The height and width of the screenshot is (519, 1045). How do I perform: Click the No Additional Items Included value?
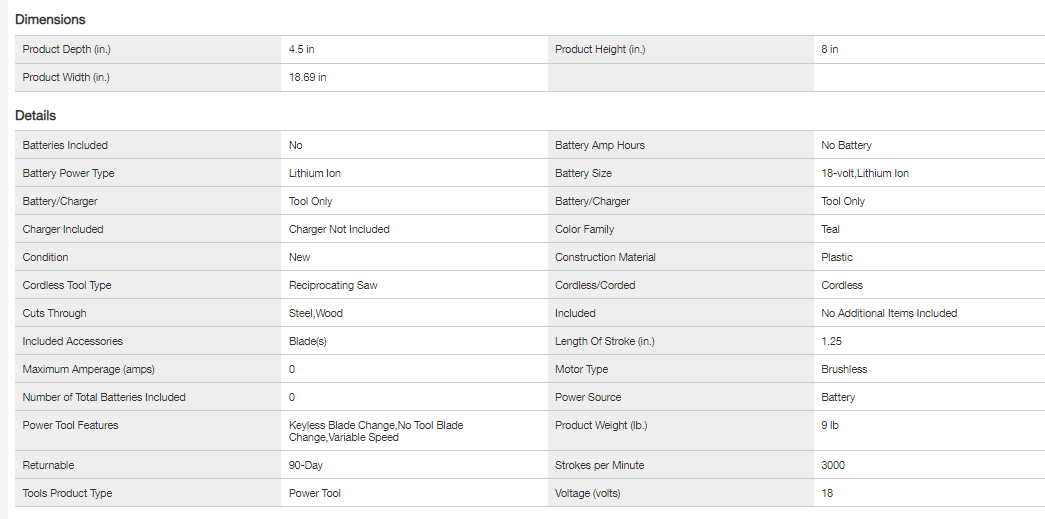click(889, 313)
